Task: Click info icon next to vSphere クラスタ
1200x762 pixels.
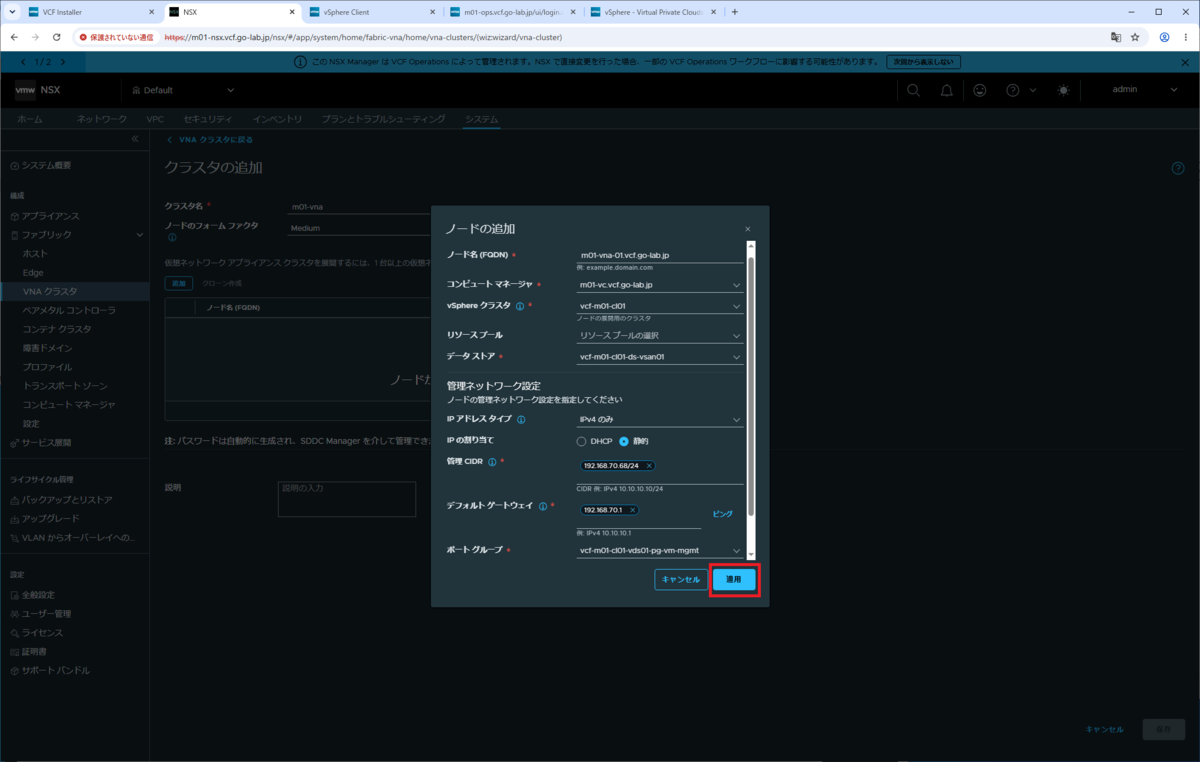Action: 520,306
